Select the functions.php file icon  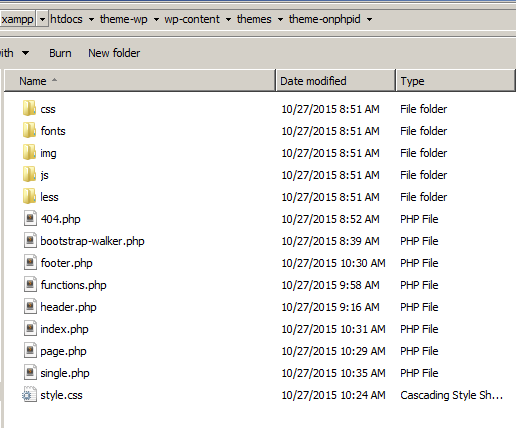pyautogui.click(x=30, y=285)
